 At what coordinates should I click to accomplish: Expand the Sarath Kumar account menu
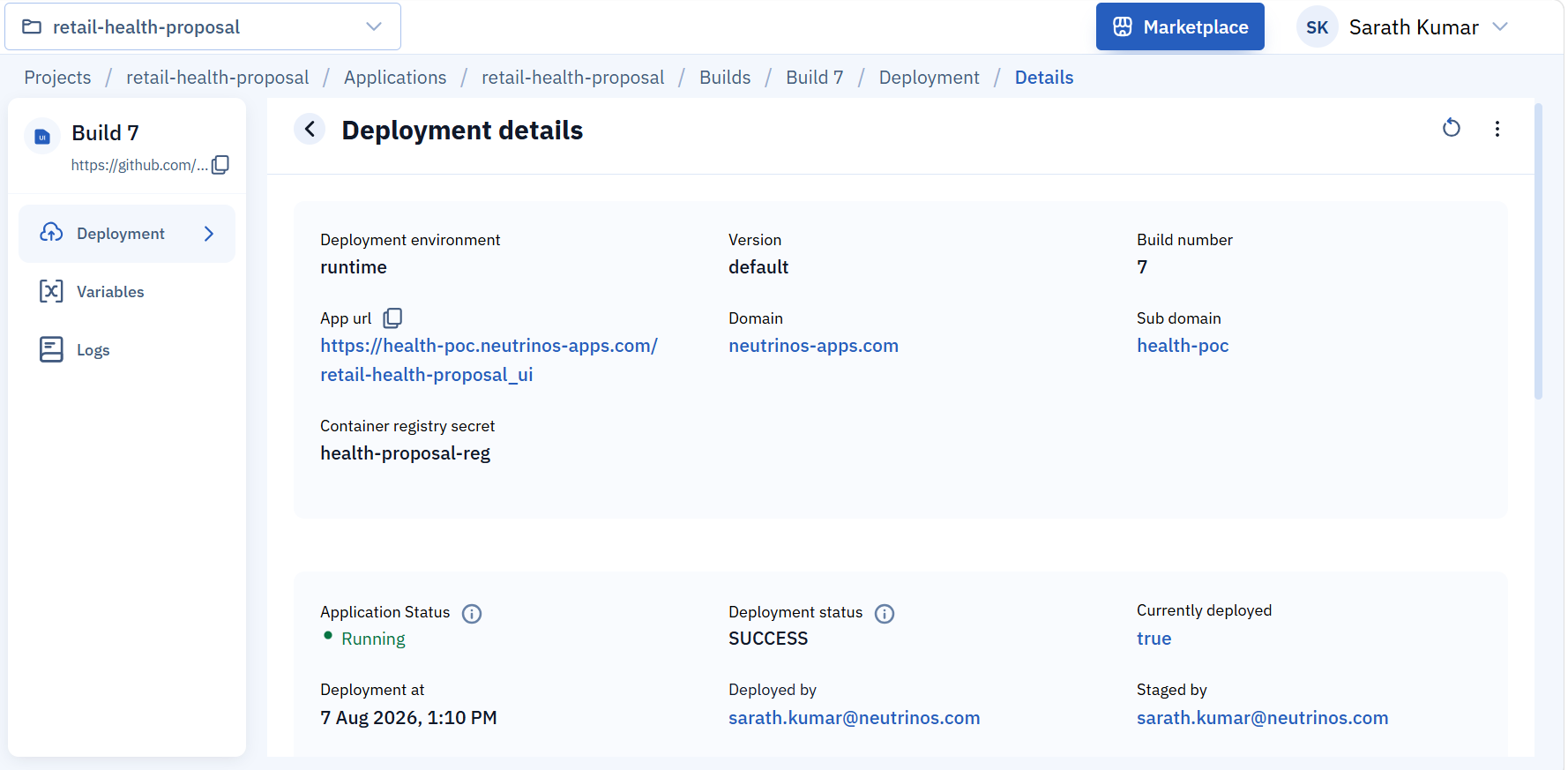(1500, 26)
